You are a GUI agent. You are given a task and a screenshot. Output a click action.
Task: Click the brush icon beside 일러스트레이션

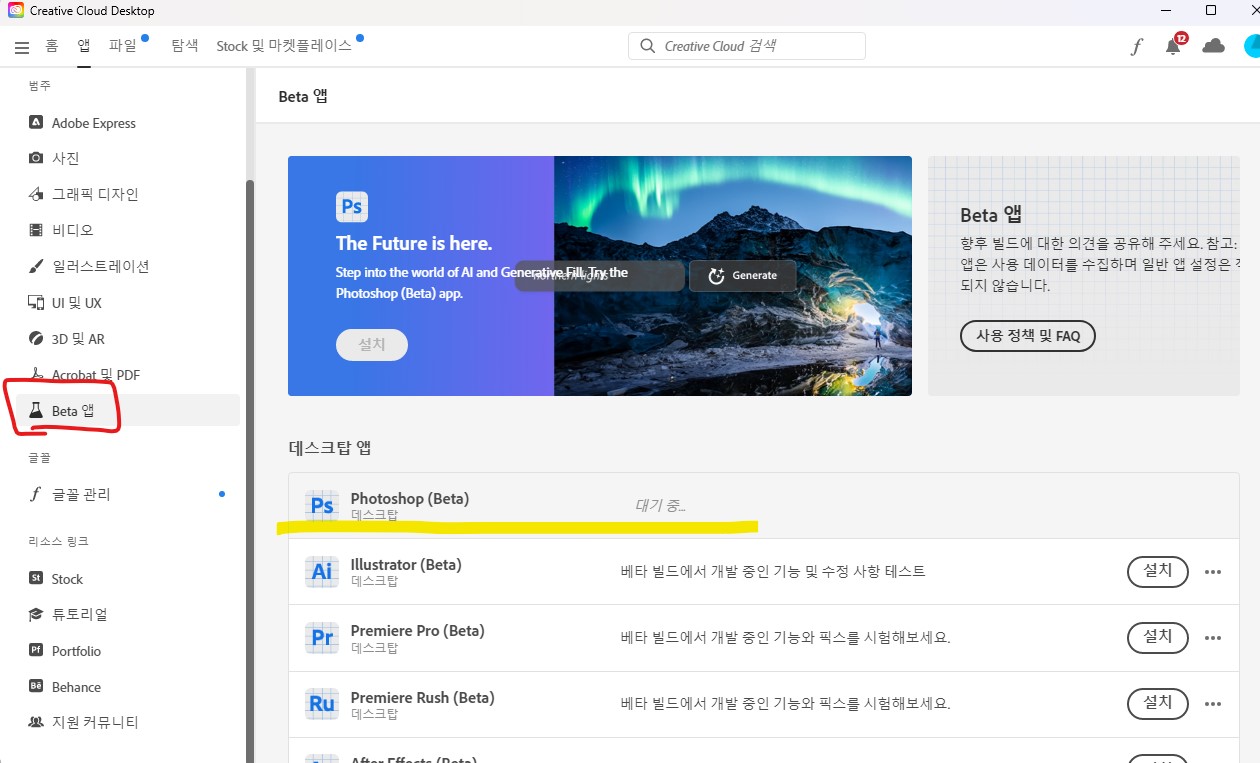[36, 266]
